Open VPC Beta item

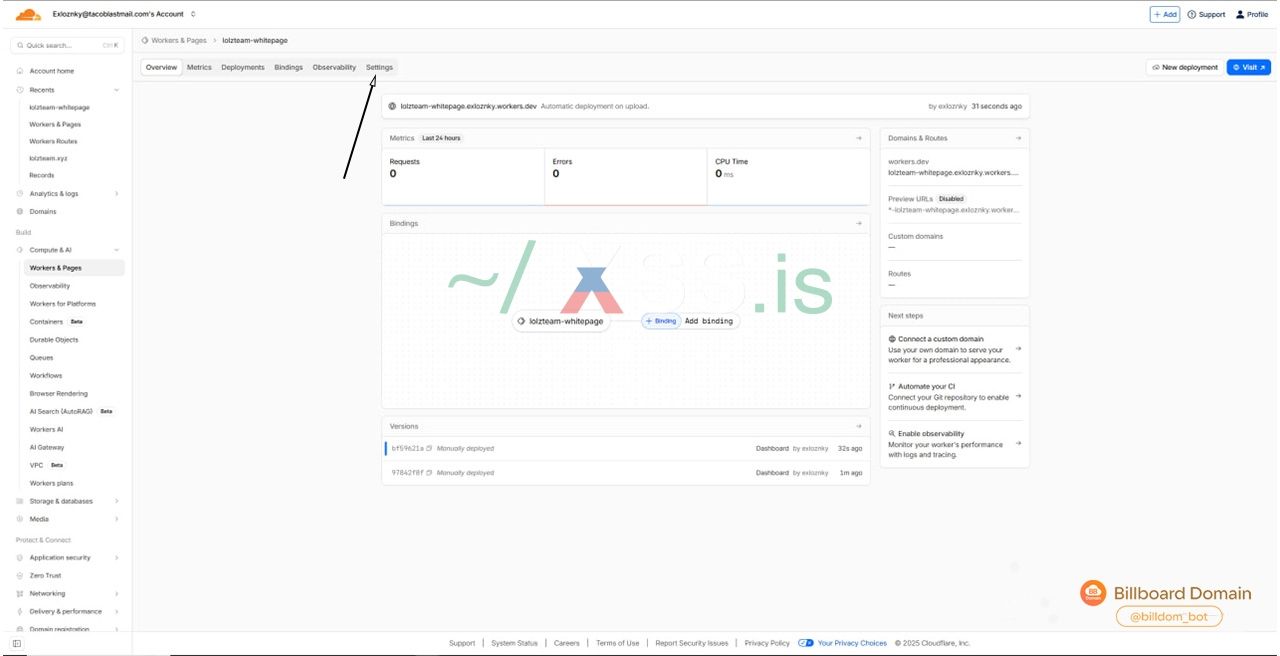click(x=47, y=465)
